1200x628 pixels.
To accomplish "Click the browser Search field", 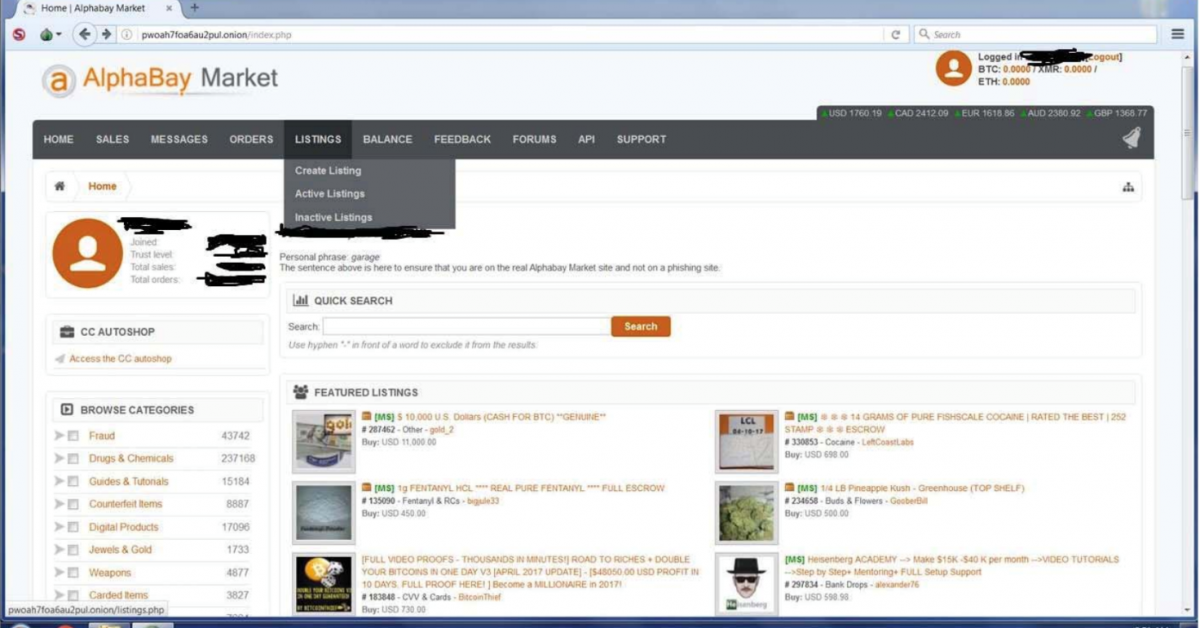I will tap(1038, 34).
